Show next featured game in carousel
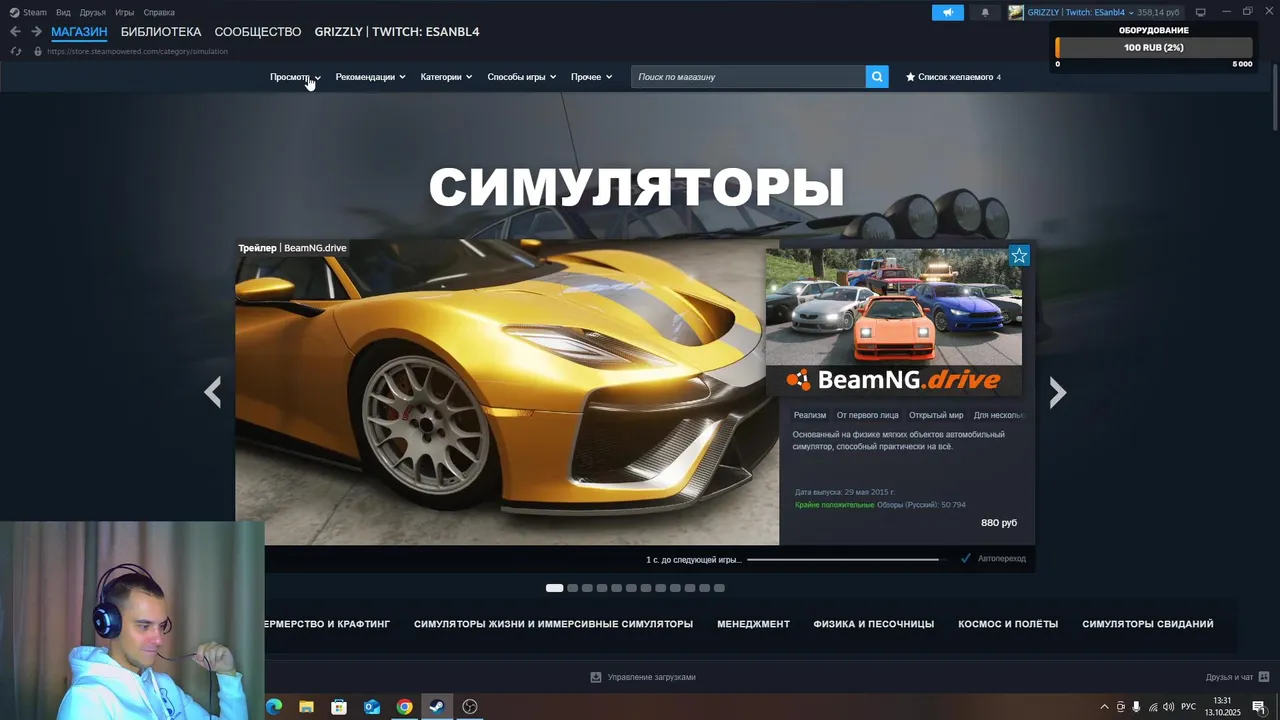 1058,392
